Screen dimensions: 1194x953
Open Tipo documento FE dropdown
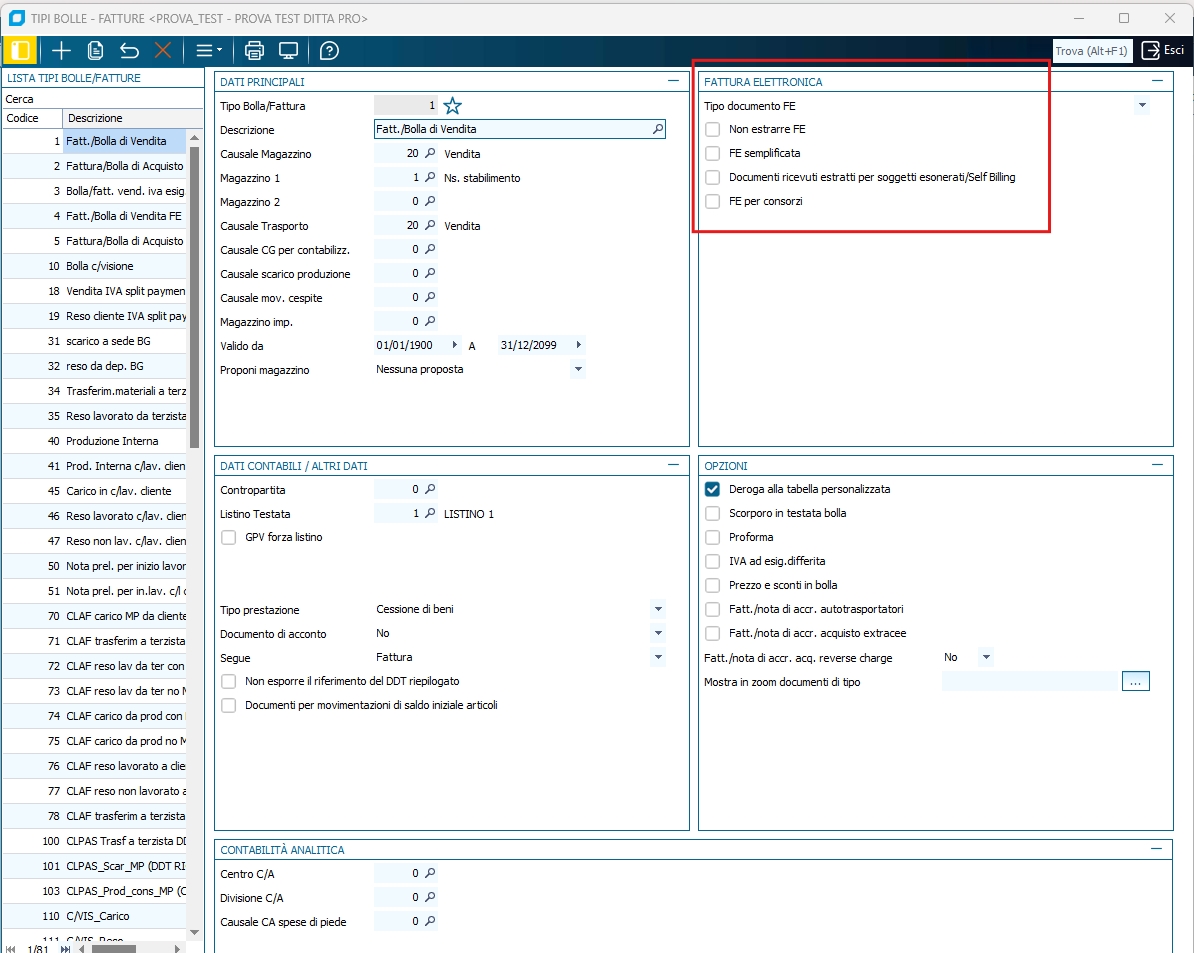[x=1142, y=105]
